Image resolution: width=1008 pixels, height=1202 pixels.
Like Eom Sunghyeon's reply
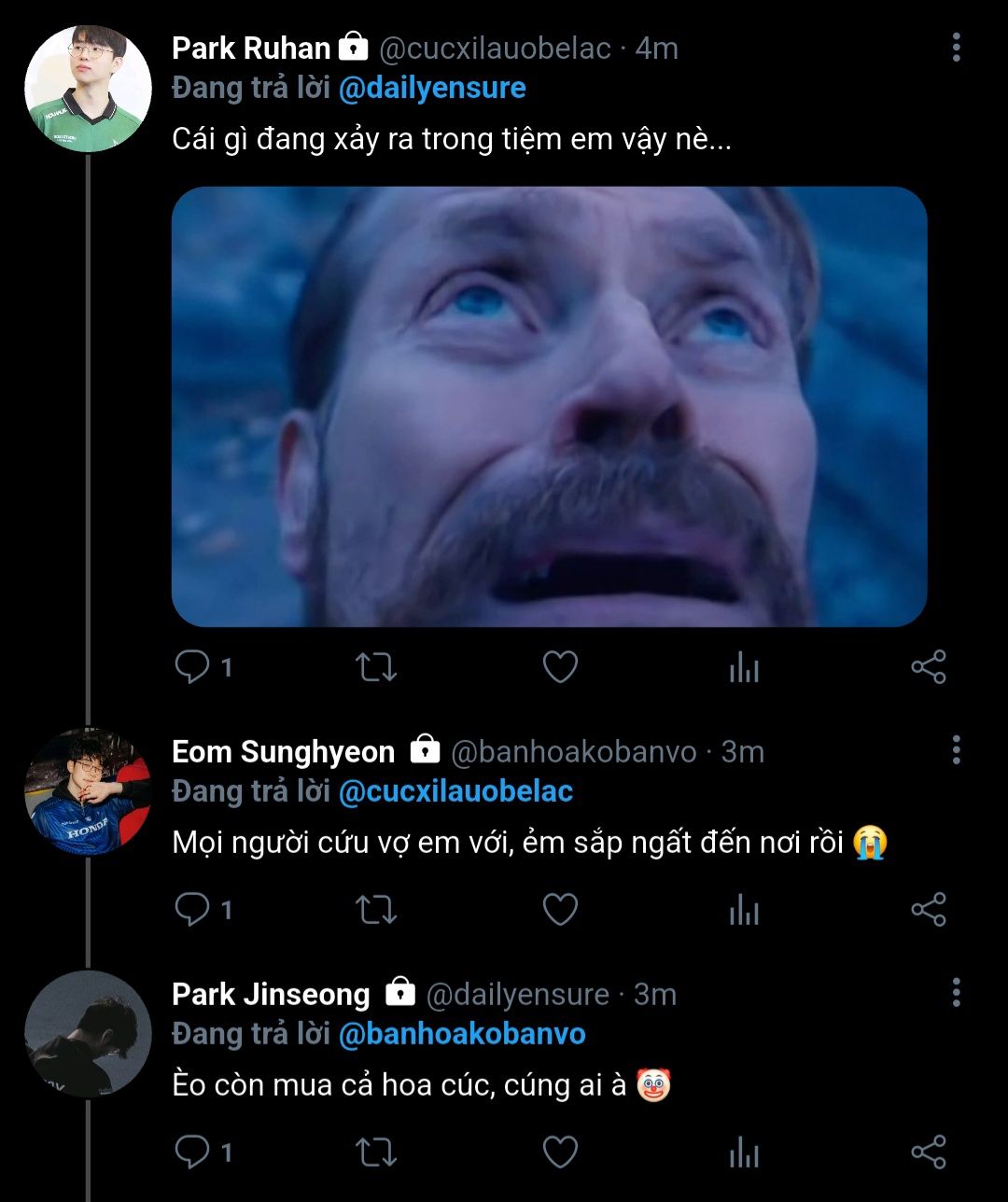coord(560,910)
